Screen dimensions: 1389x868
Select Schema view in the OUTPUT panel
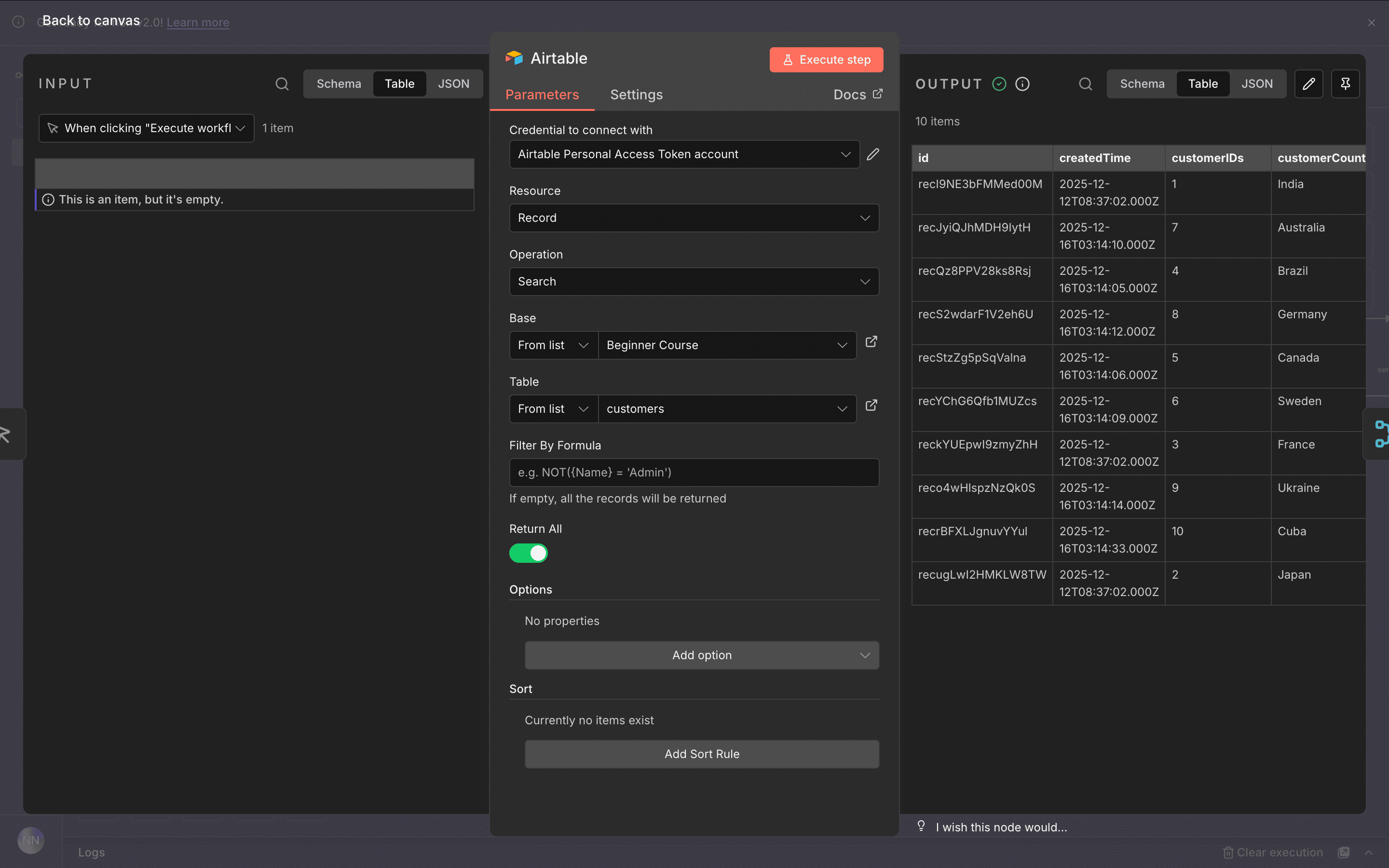pyautogui.click(x=1142, y=84)
